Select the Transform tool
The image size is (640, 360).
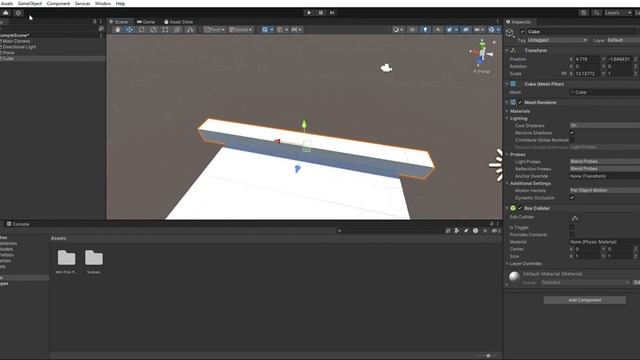pyautogui.click(x=177, y=29)
